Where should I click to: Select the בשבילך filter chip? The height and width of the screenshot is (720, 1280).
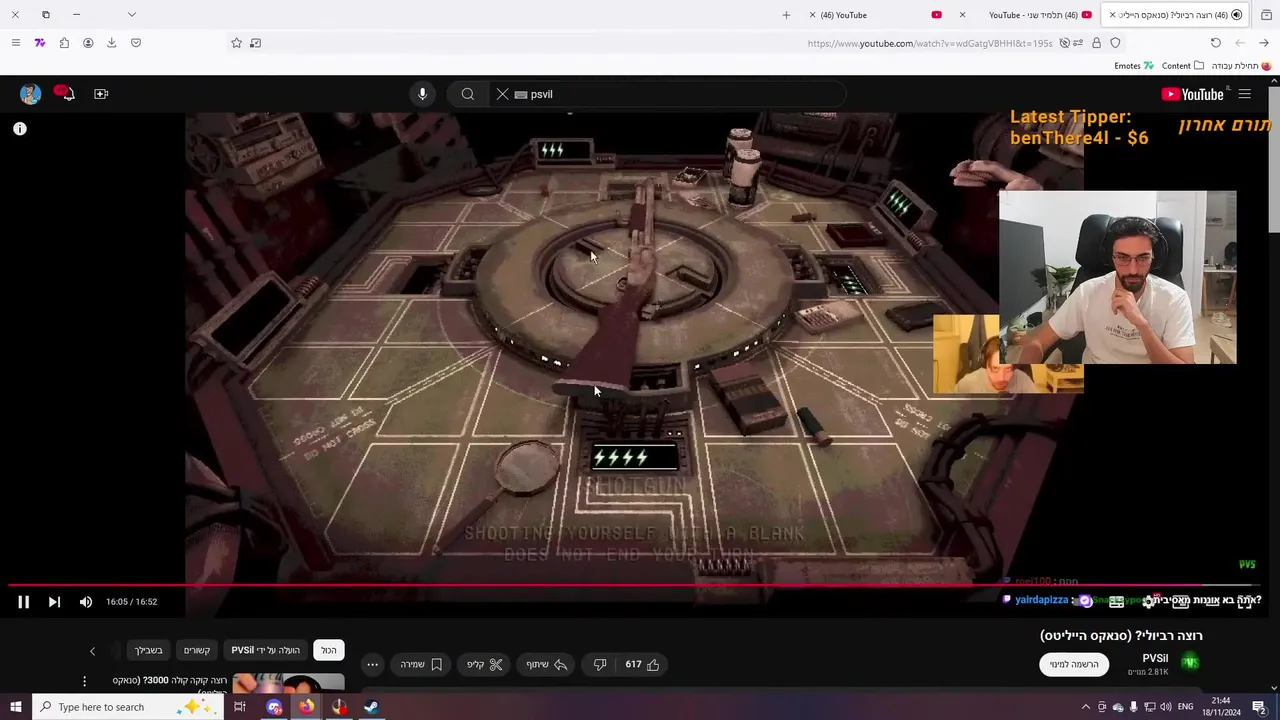coord(149,650)
